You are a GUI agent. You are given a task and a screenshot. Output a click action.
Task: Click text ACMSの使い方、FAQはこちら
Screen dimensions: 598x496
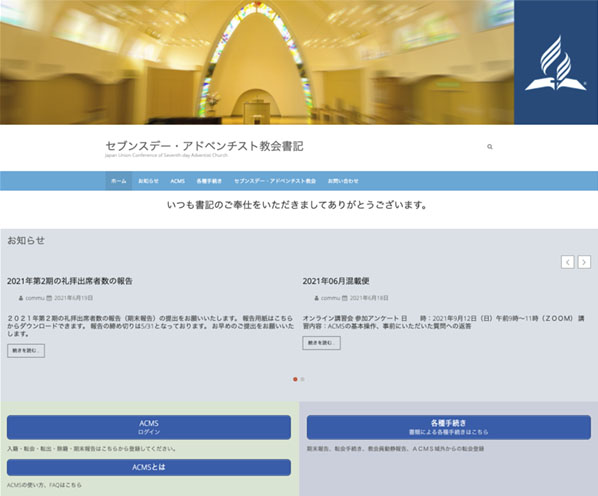click(x=44, y=485)
